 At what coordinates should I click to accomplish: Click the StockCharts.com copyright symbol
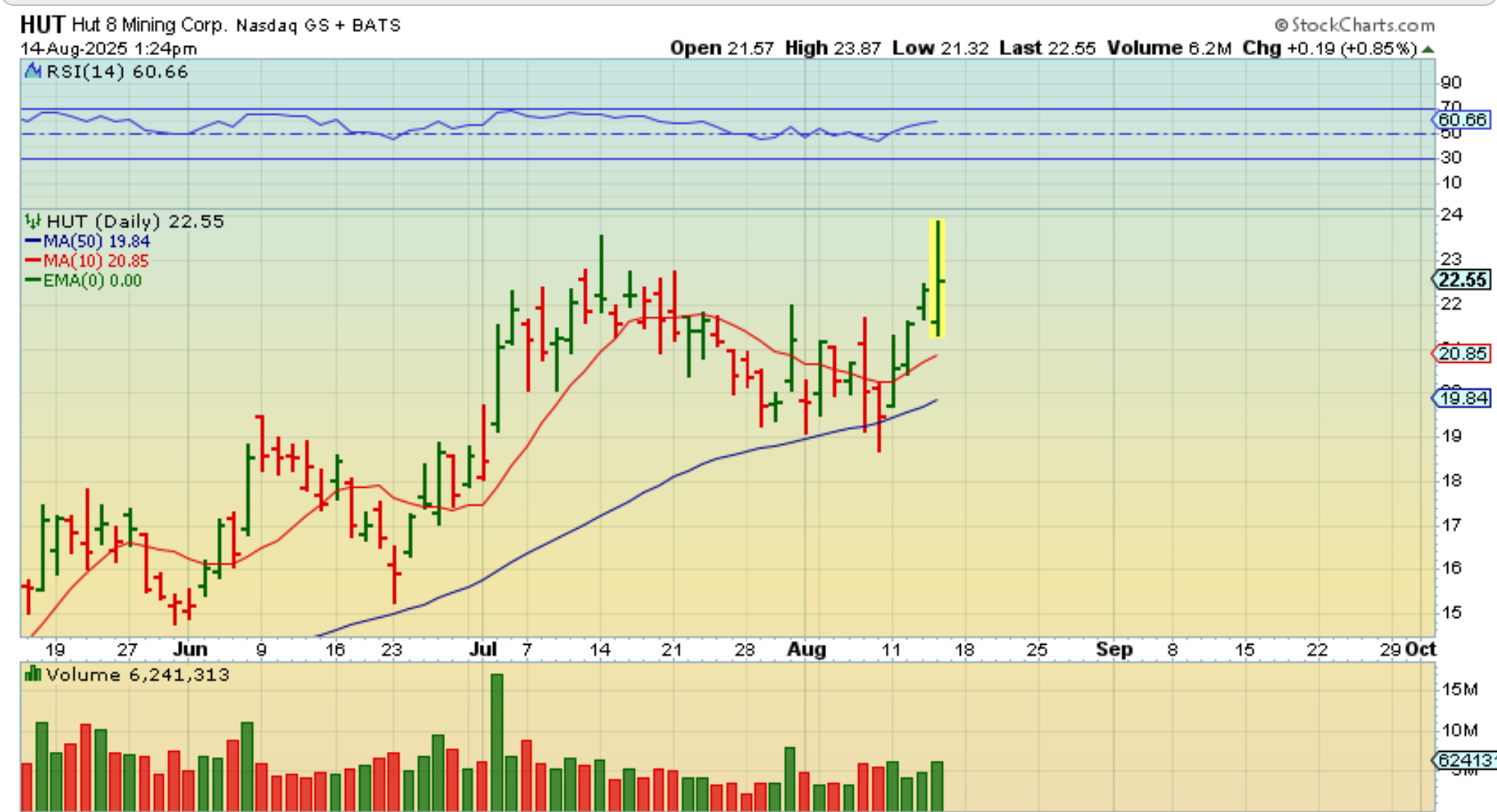(x=1281, y=25)
